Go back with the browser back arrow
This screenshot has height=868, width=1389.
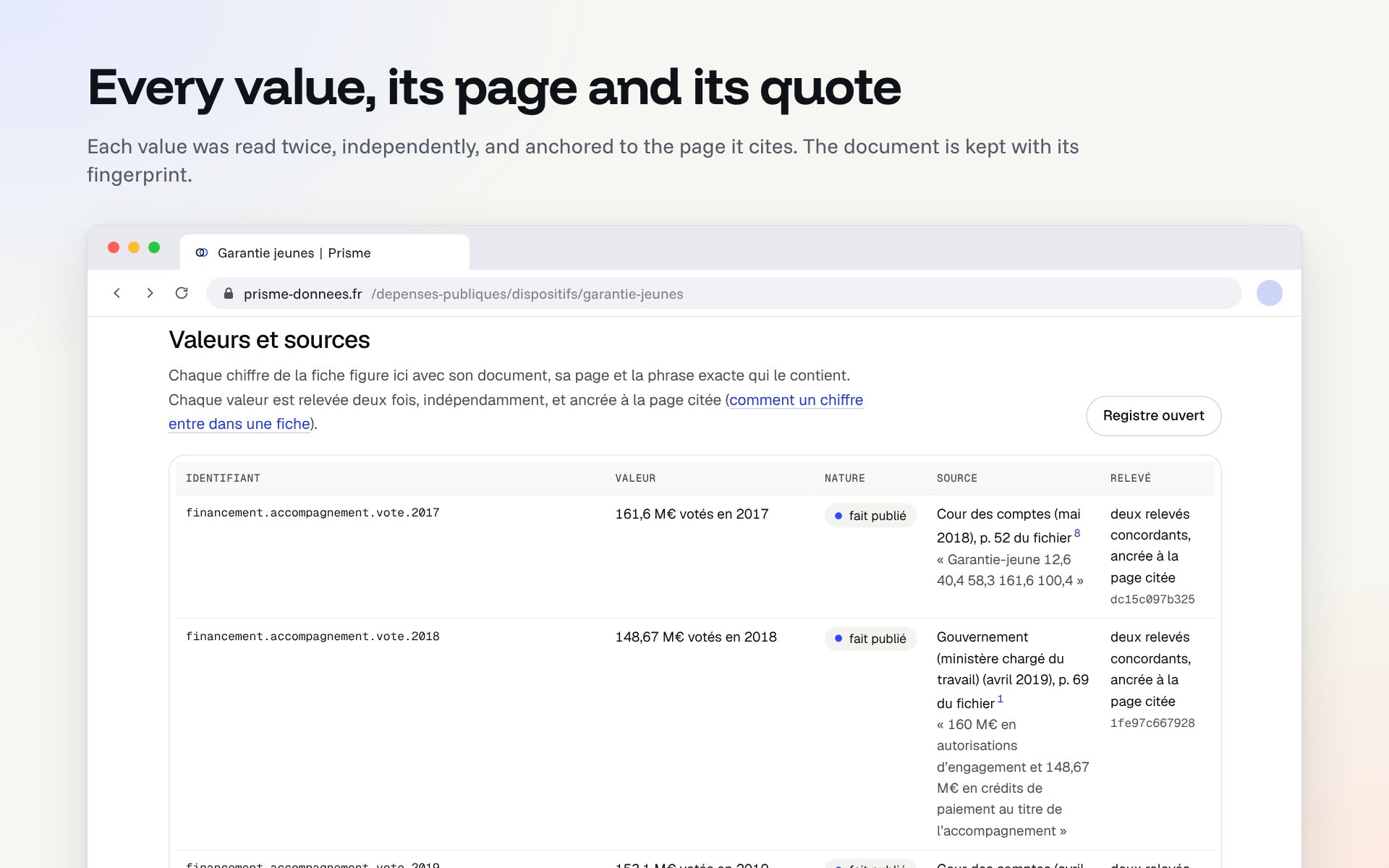point(117,293)
